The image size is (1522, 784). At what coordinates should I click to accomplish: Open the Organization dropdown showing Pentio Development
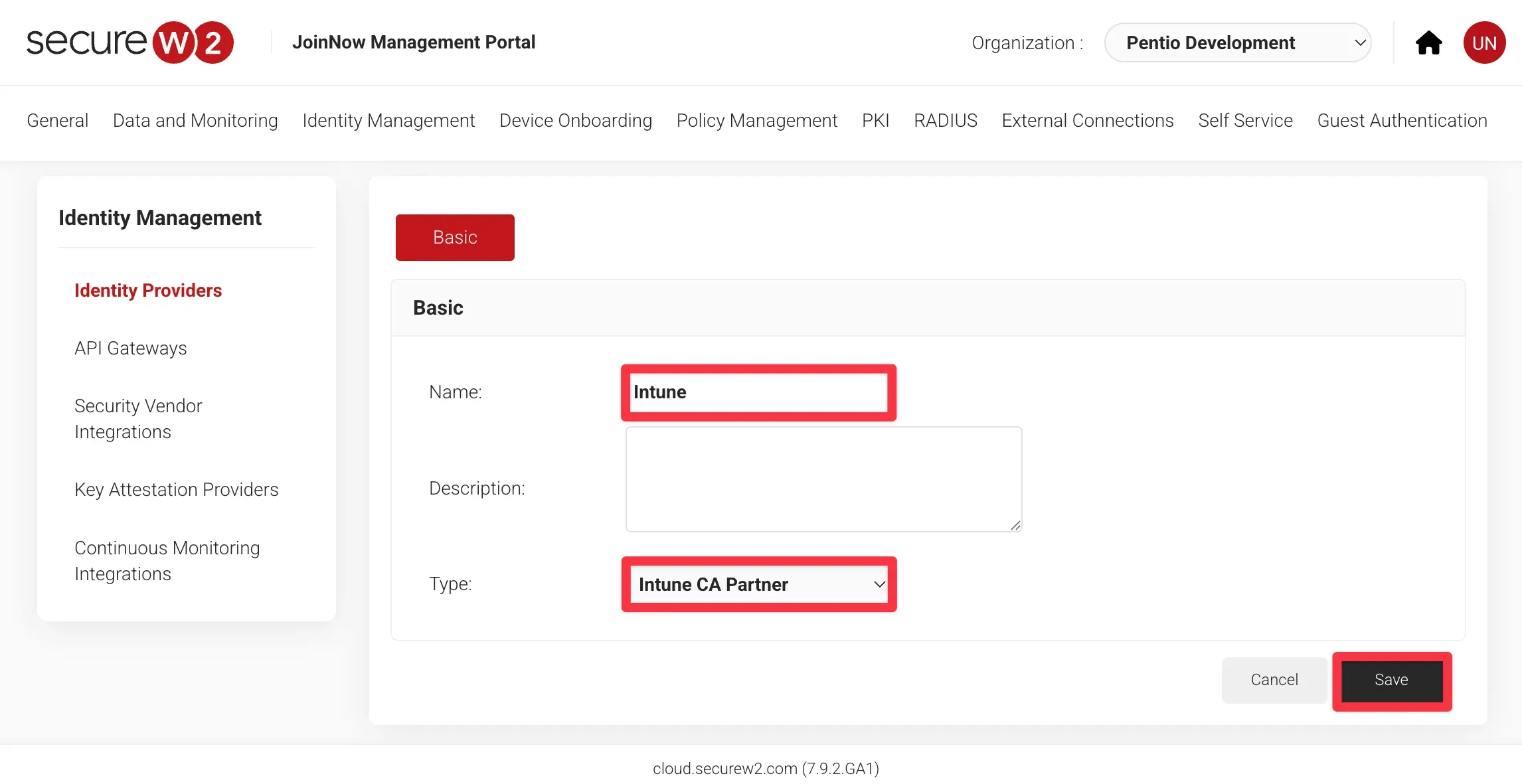1238,43
